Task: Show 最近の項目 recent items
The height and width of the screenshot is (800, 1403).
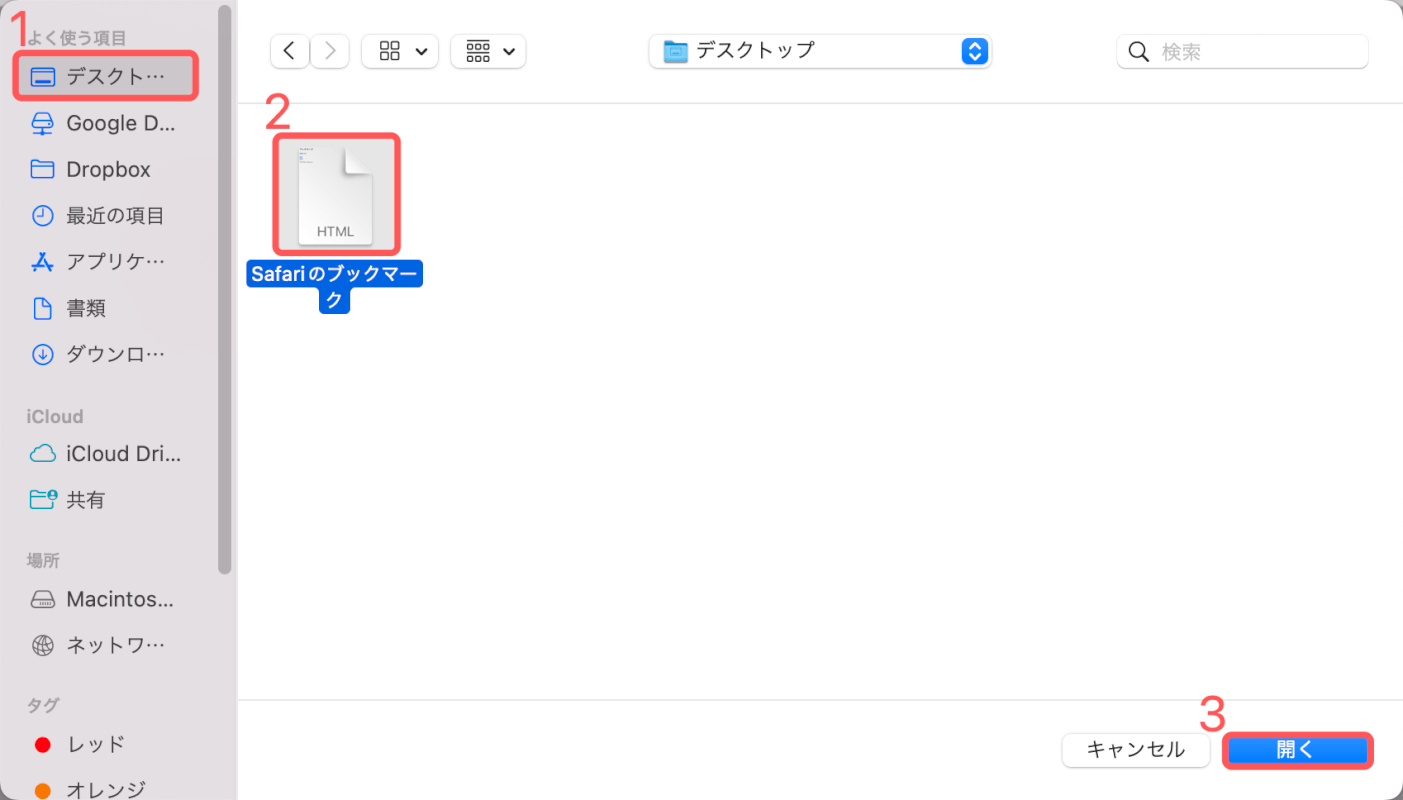Action: point(106,215)
